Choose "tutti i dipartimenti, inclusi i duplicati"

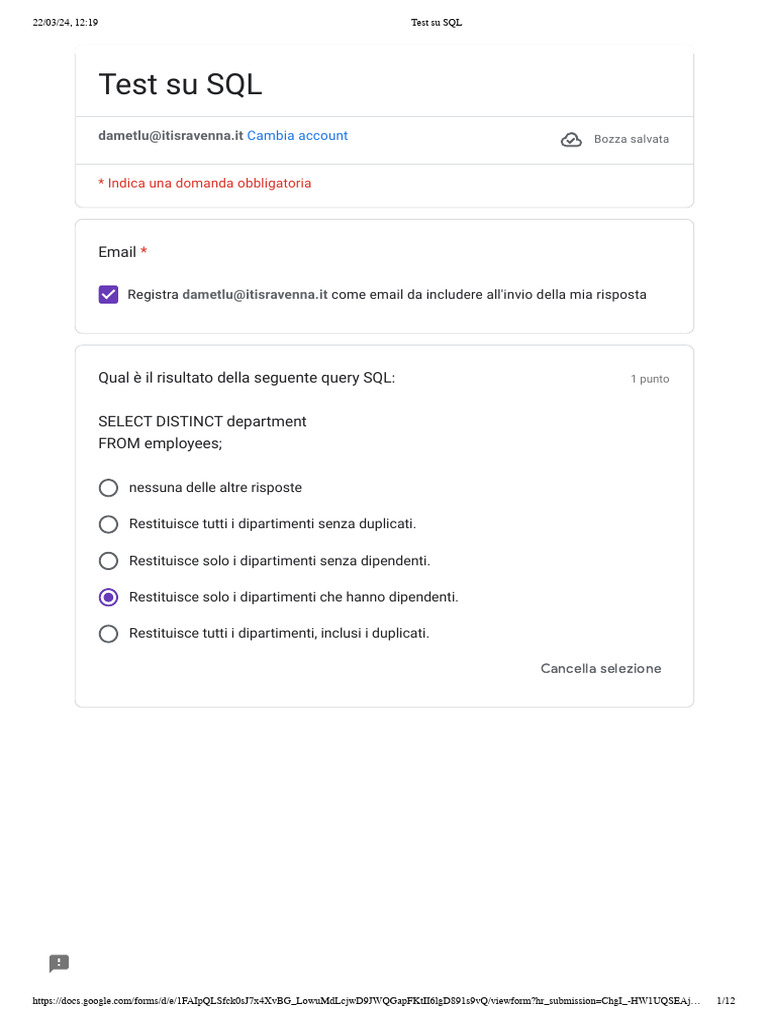click(109, 633)
